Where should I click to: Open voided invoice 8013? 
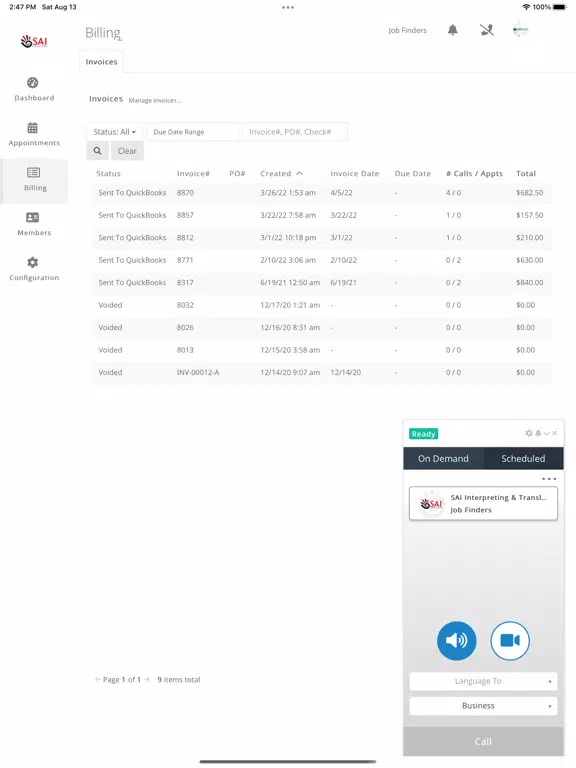click(322, 350)
